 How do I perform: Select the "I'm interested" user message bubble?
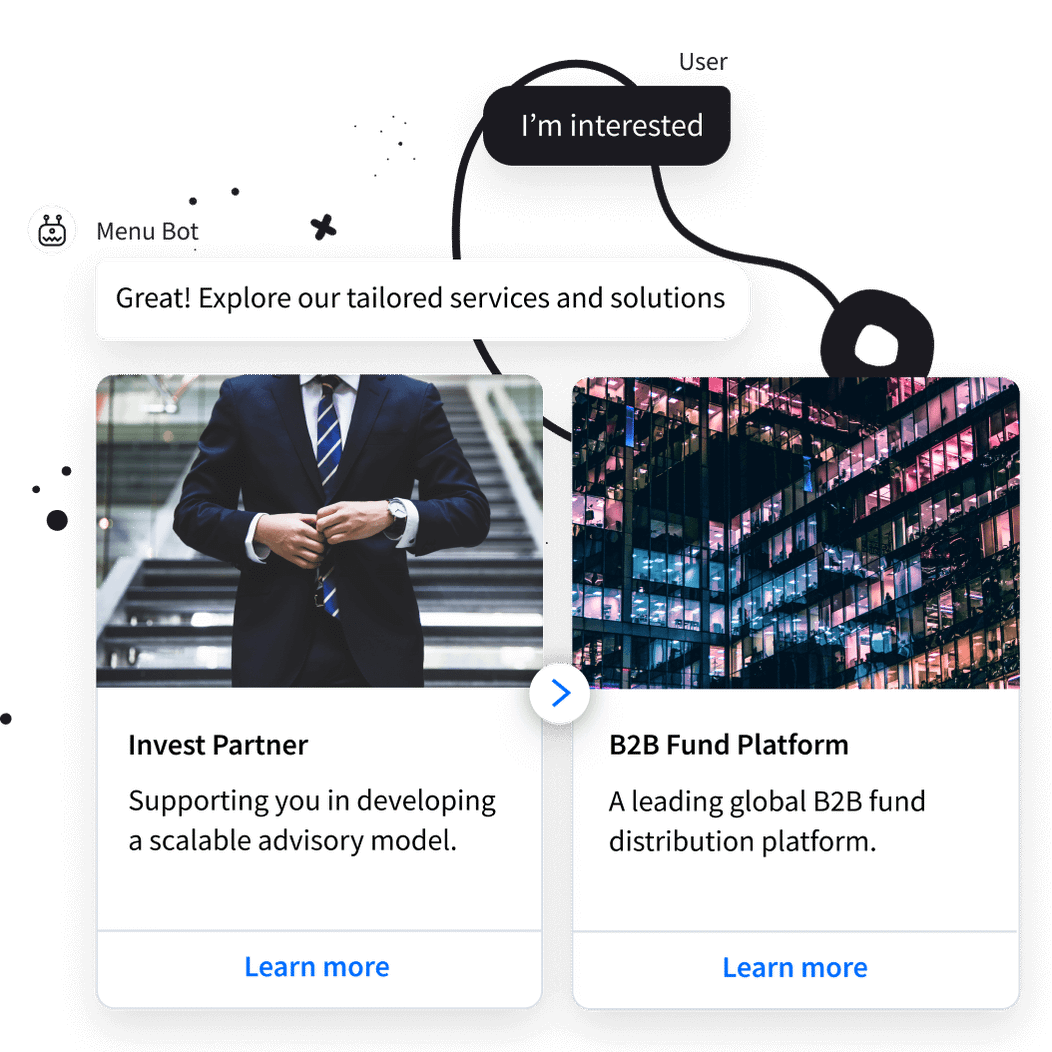[607, 125]
